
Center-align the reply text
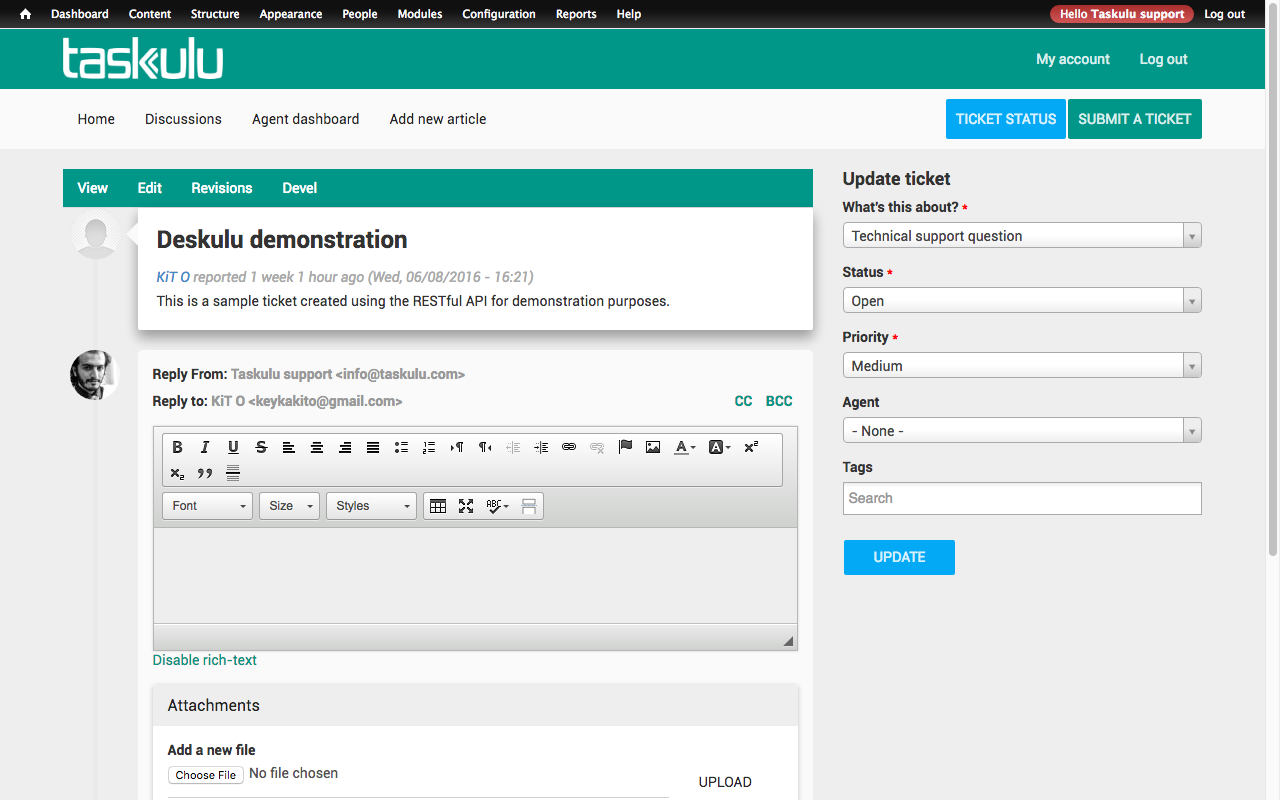coord(317,447)
